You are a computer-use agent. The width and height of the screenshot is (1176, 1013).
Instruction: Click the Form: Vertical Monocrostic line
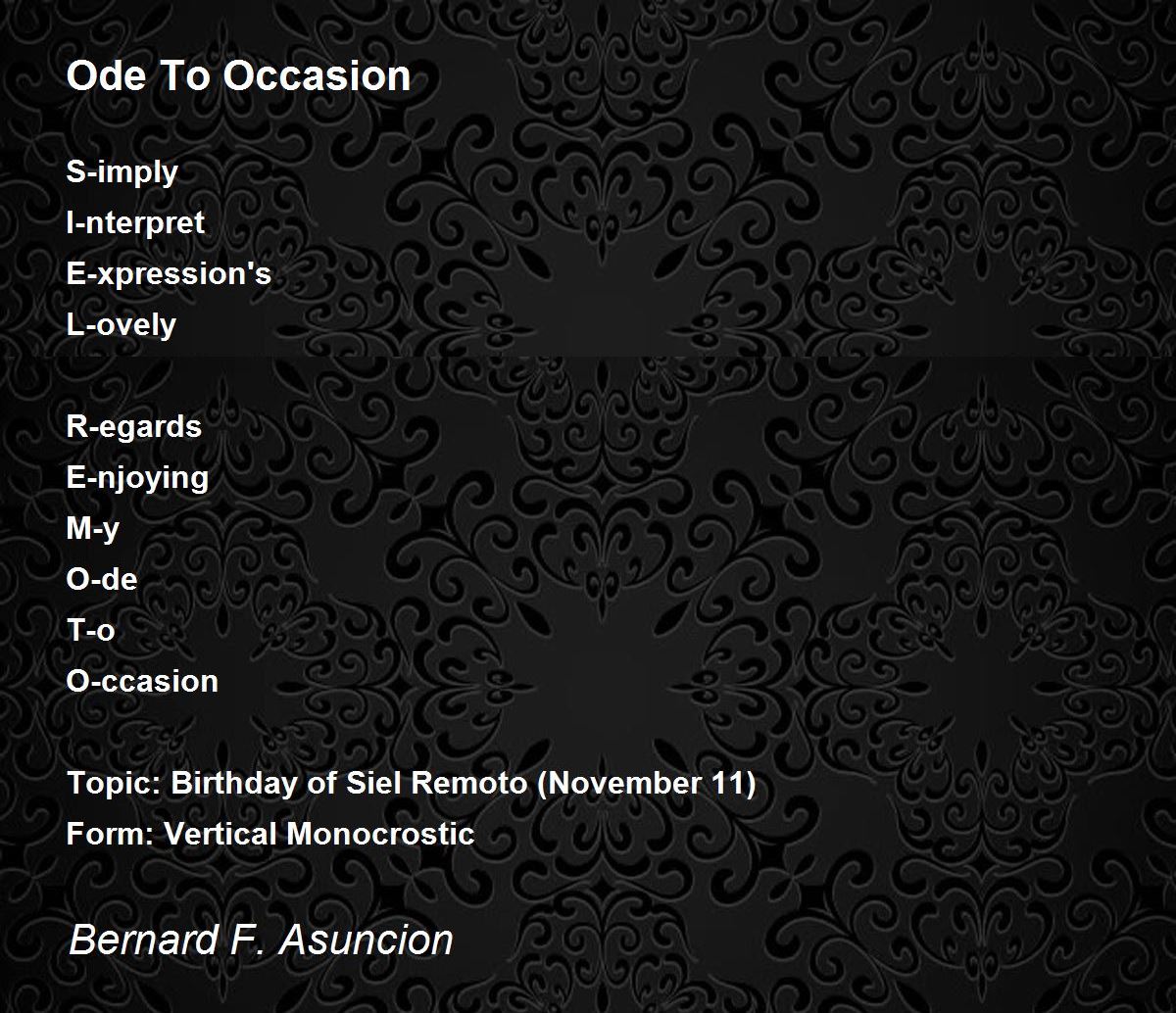click(x=270, y=835)
